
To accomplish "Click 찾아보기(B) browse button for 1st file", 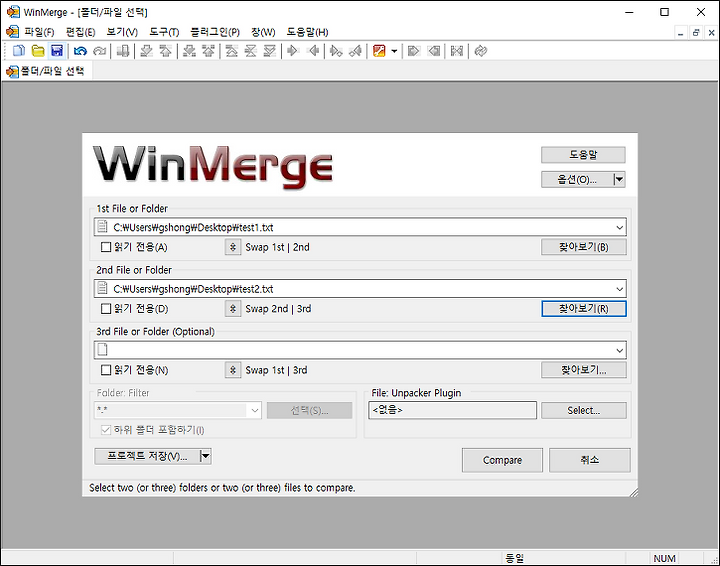I will (x=584, y=247).
